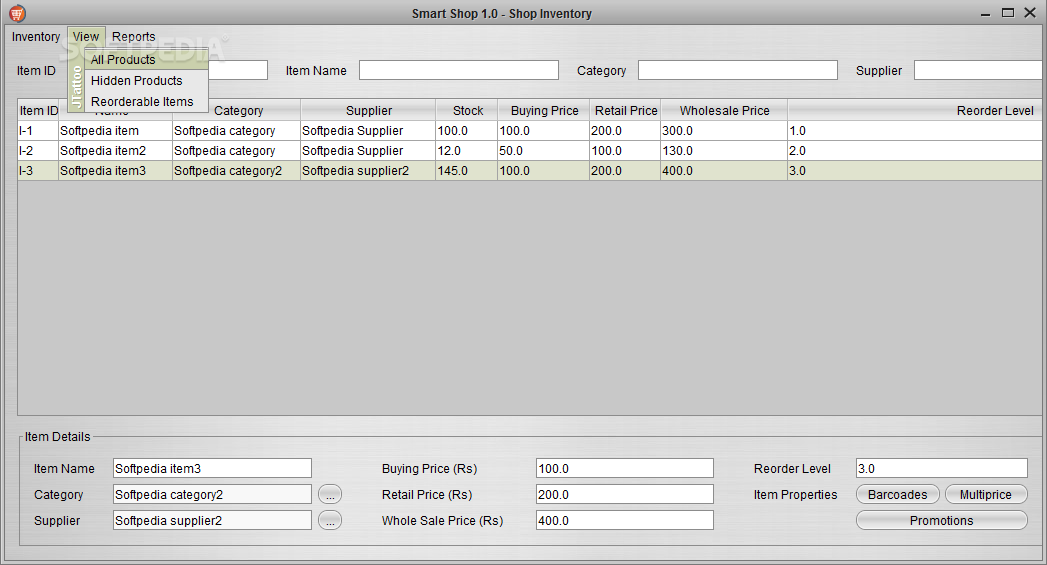Sort table by Supplier column header
The height and width of the screenshot is (565, 1047).
368,111
